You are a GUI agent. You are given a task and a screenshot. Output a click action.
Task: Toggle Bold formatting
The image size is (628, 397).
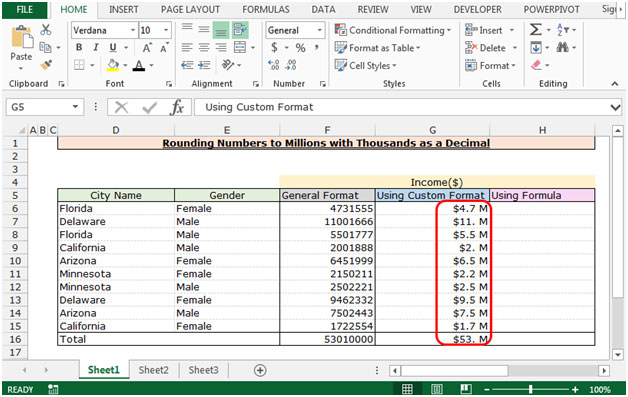79,47
